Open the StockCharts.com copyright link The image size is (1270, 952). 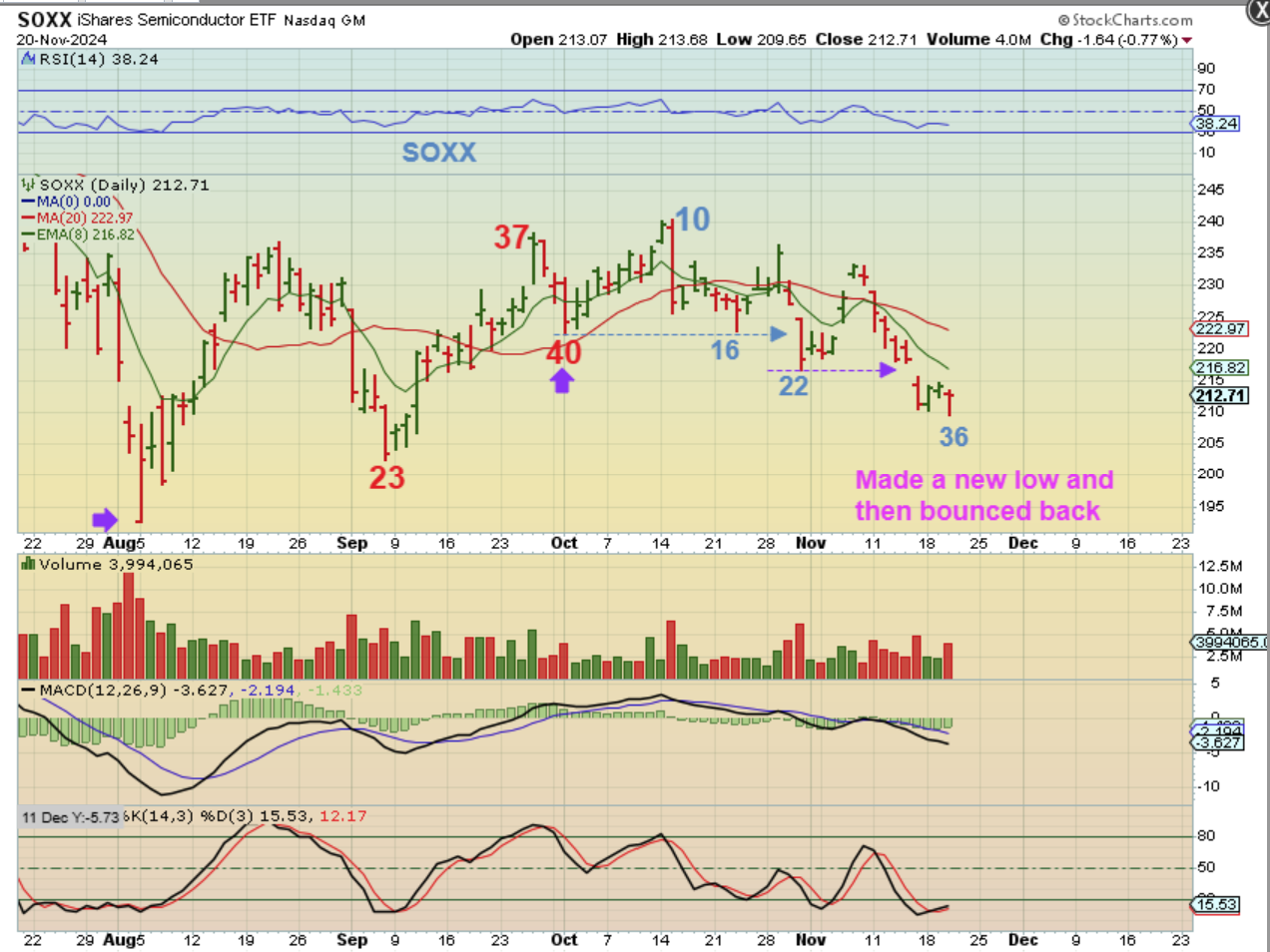[1125, 20]
